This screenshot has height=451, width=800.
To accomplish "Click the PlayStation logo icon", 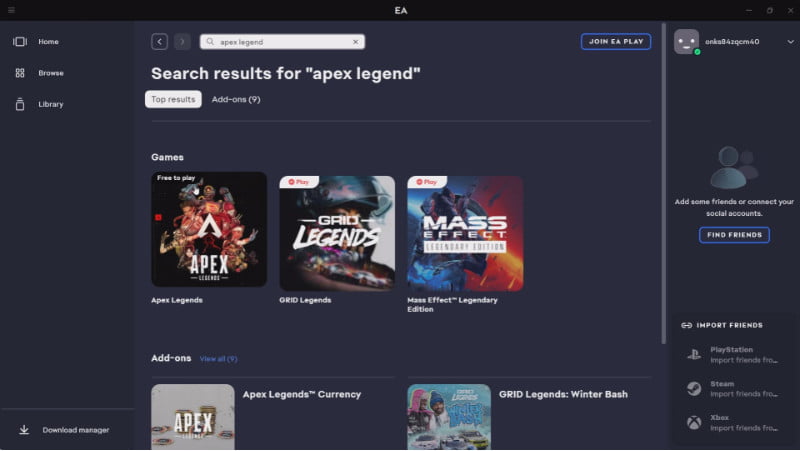I will [694, 355].
